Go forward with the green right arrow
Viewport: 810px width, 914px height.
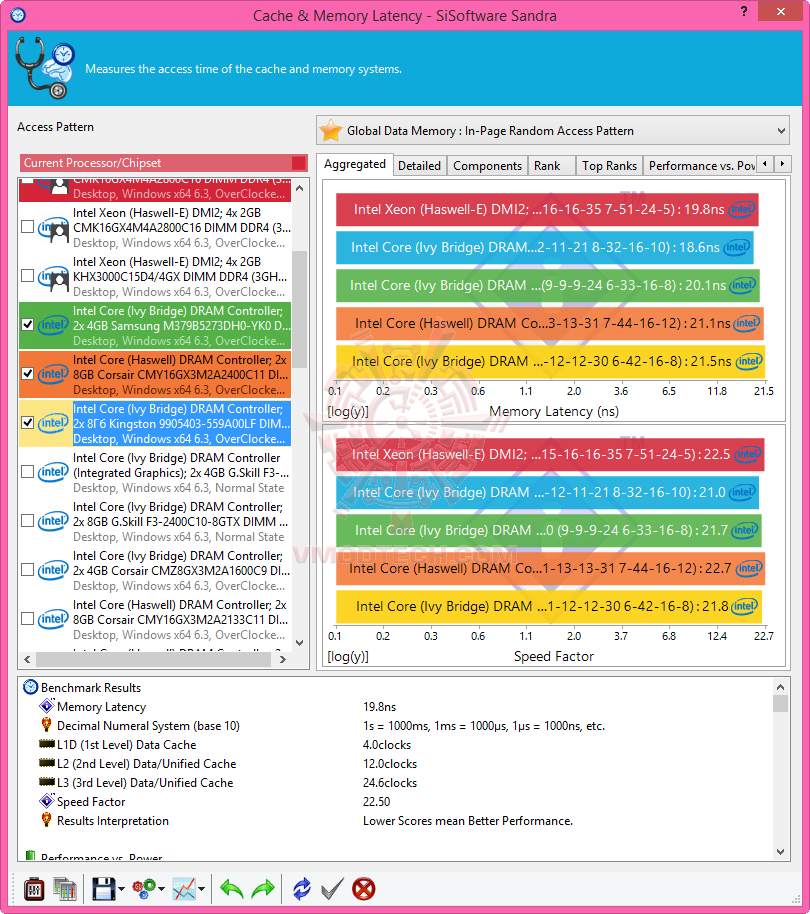(x=263, y=889)
